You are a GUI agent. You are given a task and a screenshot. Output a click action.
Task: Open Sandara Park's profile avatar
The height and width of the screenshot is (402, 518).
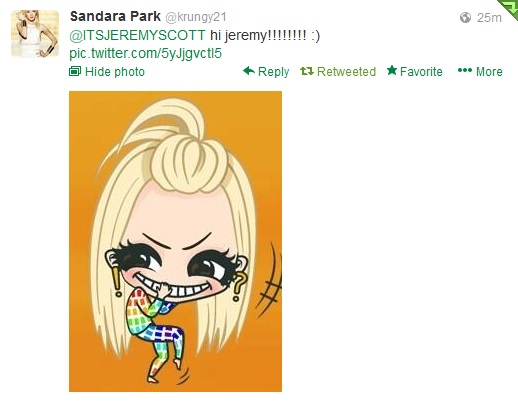[35, 34]
